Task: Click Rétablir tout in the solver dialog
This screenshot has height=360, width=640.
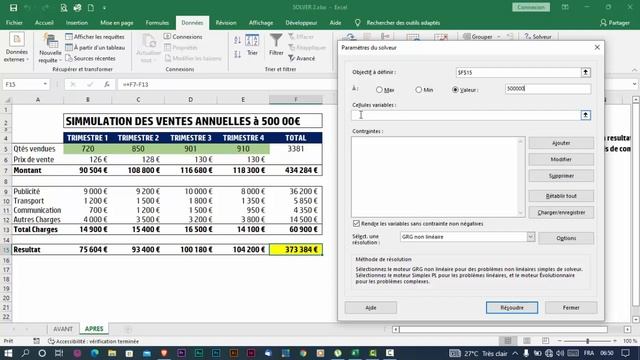Action: point(561,196)
